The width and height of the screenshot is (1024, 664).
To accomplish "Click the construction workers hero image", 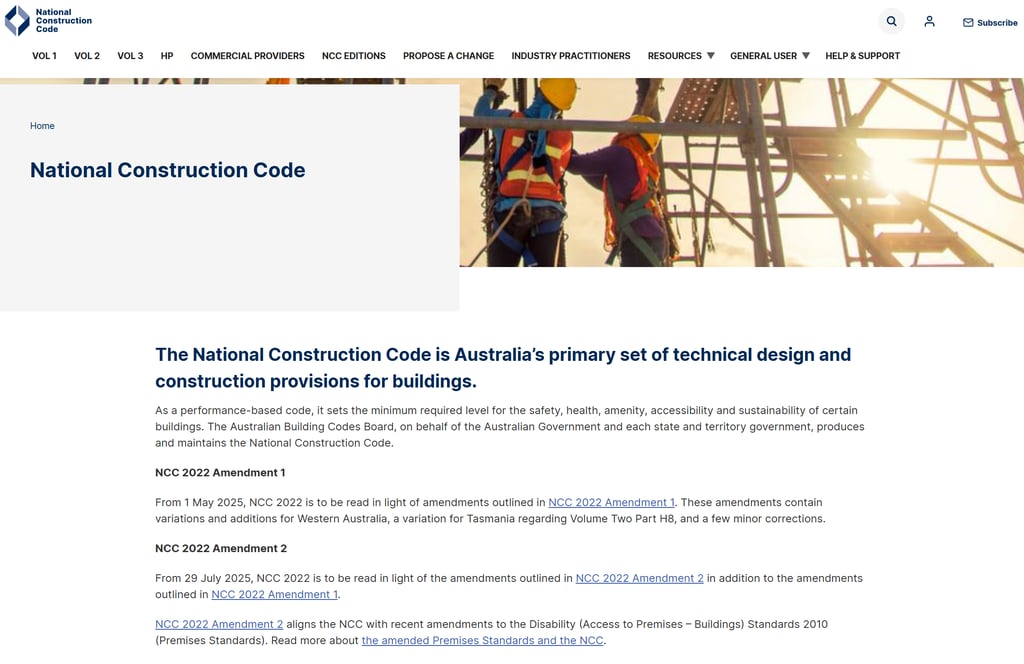I will click(x=741, y=172).
